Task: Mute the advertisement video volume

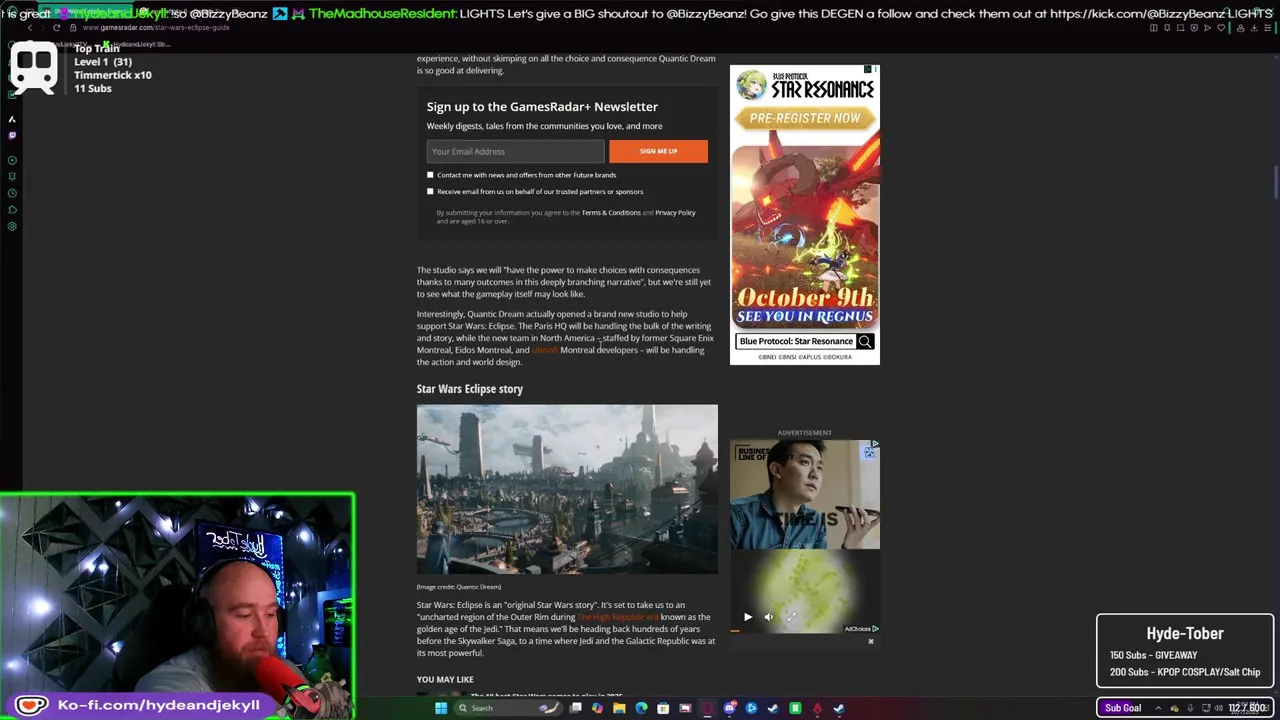Action: click(x=768, y=617)
